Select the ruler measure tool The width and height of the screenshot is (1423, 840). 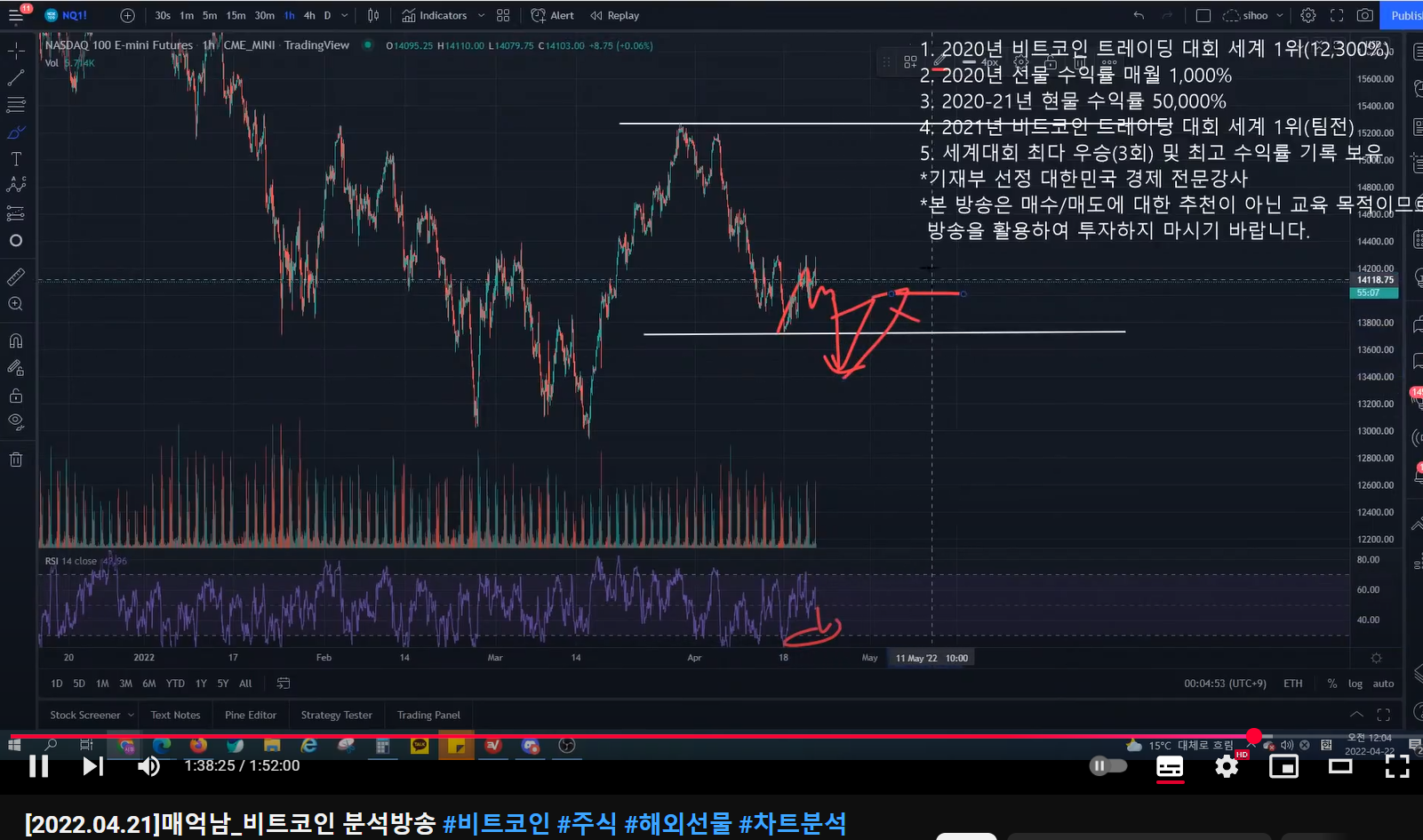click(16, 277)
